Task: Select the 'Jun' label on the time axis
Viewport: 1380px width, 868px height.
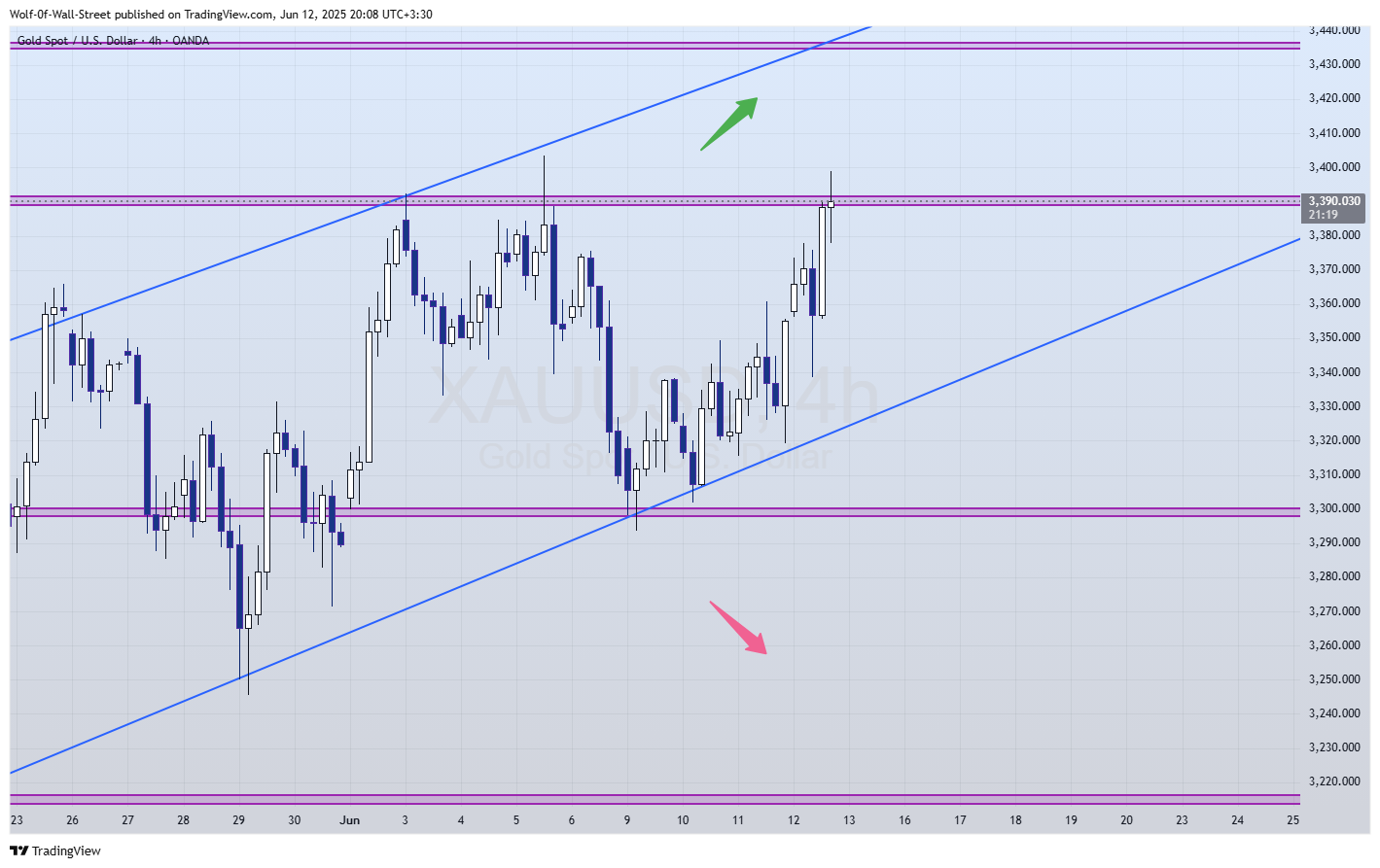Action: 349,820
